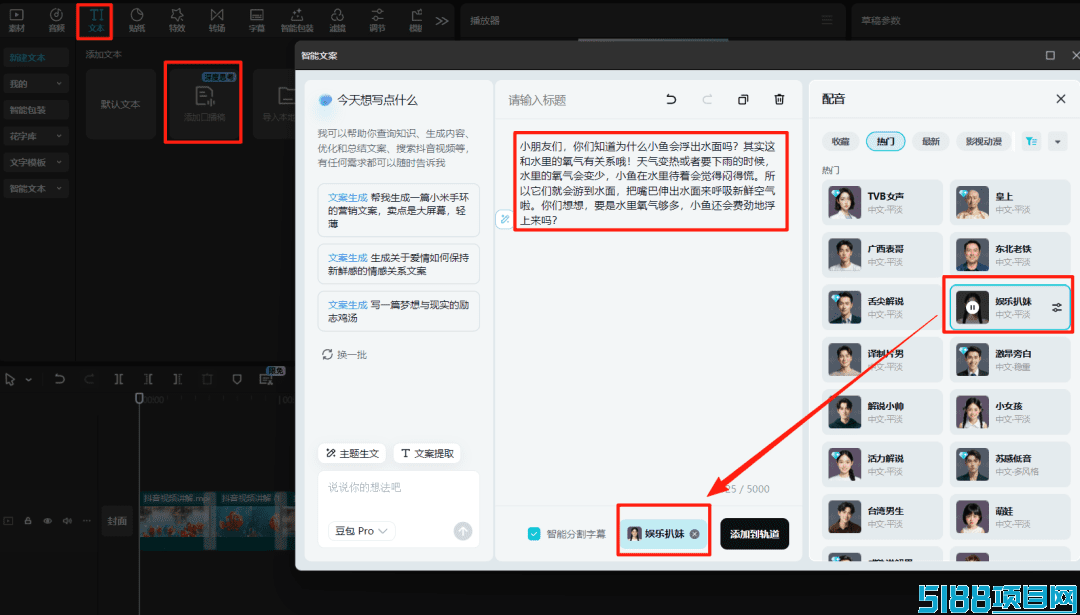This screenshot has width=1080, height=615.
Task: Lock the video track
Action: click(28, 521)
